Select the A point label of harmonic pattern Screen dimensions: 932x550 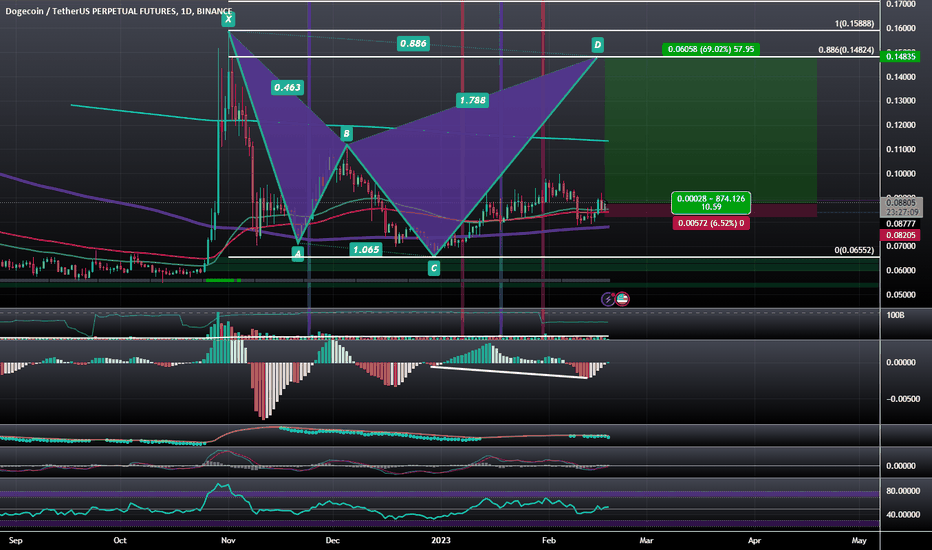tap(298, 254)
